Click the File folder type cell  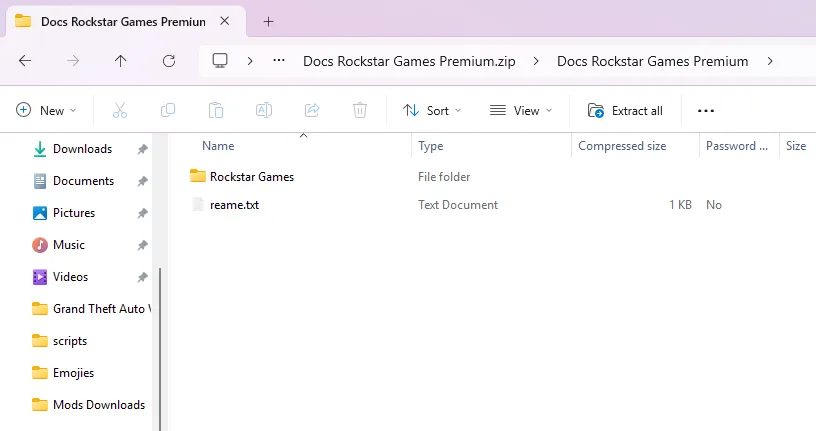point(444,177)
